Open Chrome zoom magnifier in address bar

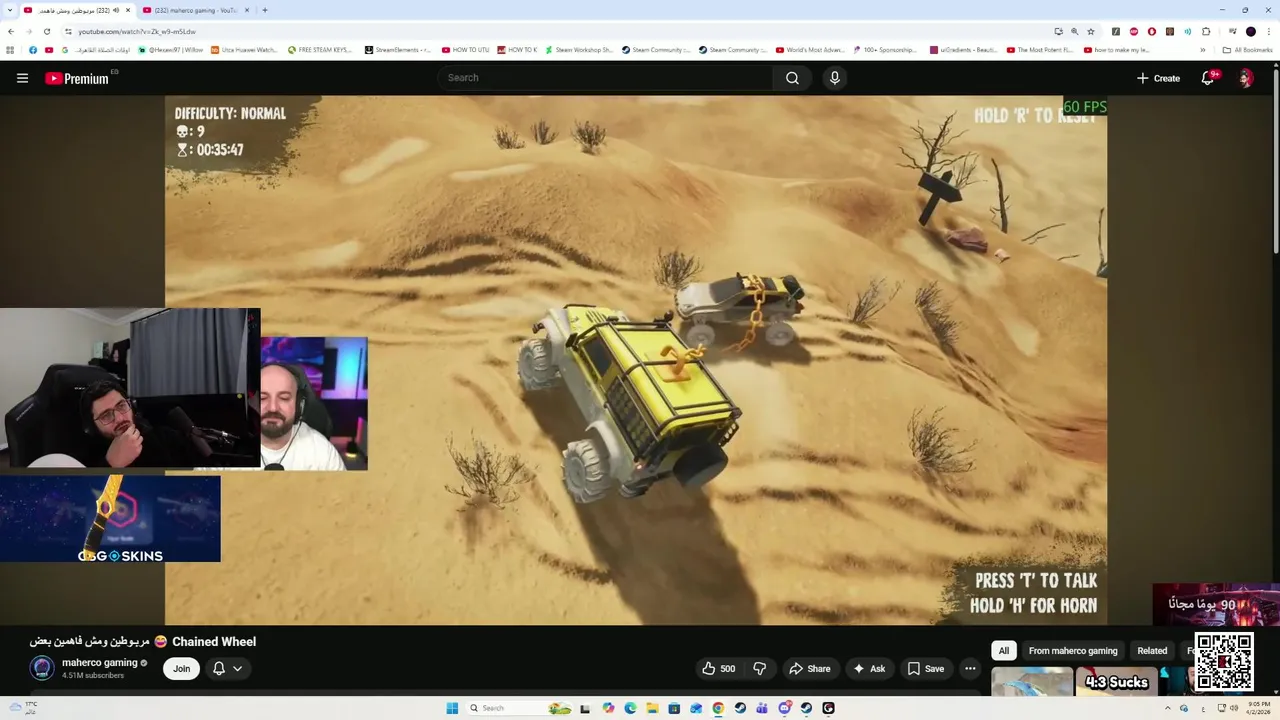(1074, 31)
